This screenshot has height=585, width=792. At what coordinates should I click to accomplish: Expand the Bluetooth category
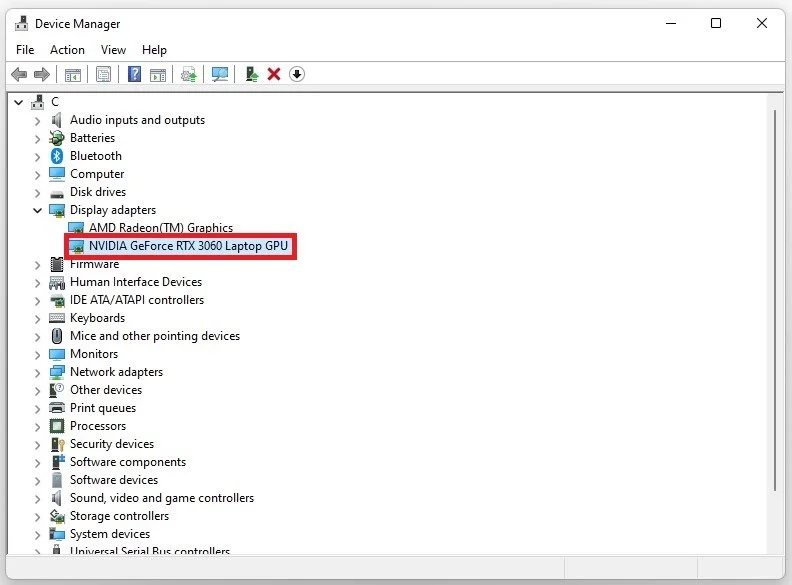[x=37, y=157]
